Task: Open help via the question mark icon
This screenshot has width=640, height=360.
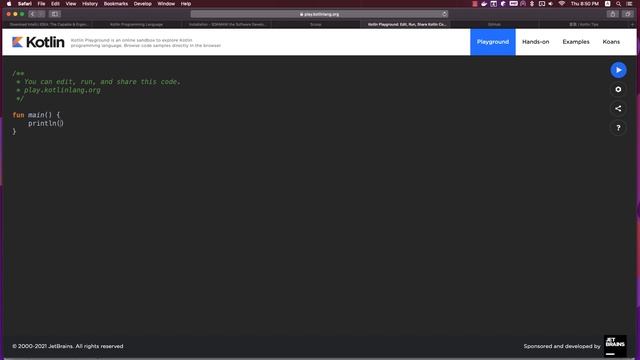Action: click(618, 128)
